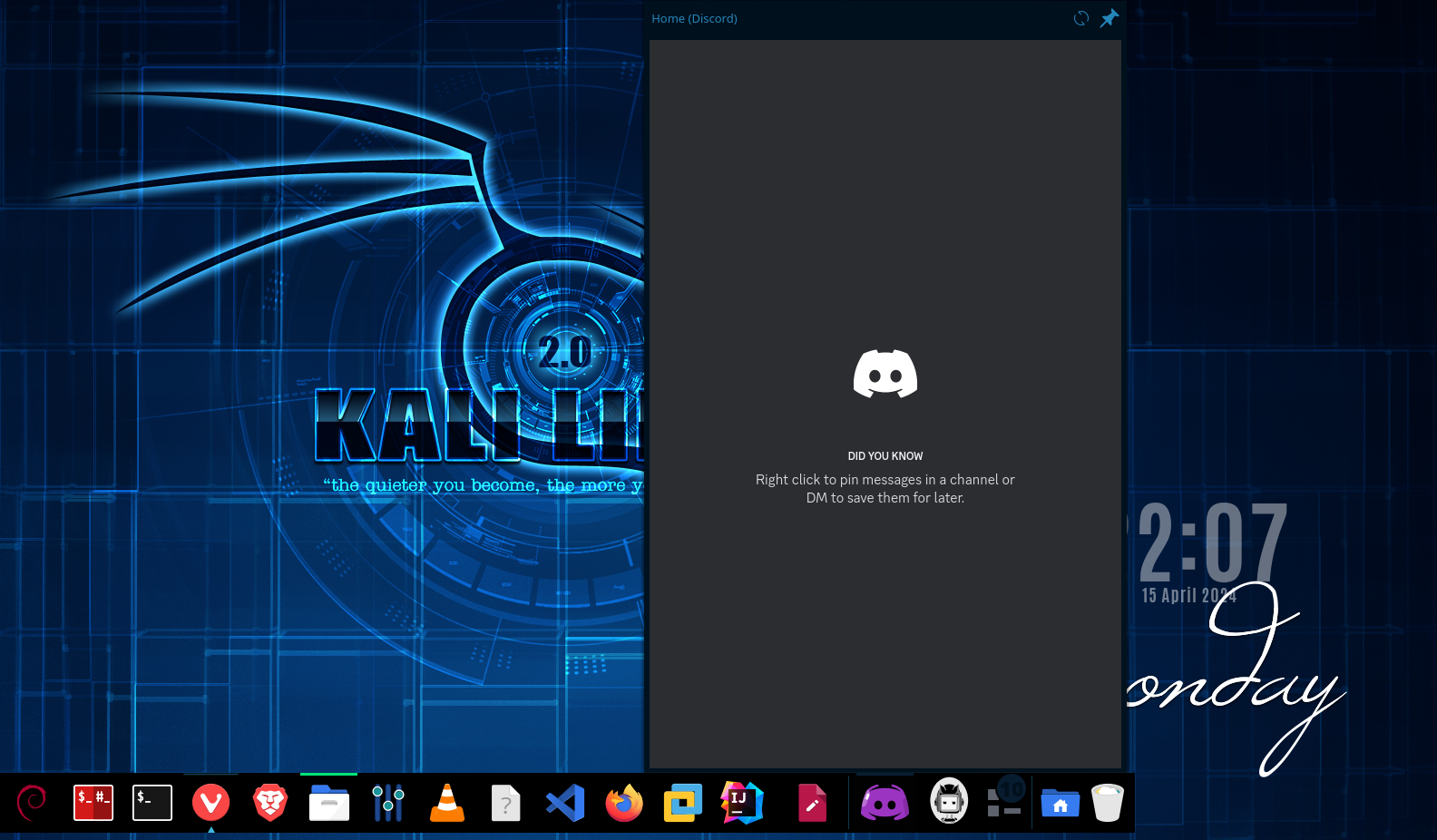Click the Discord logo on the loading screen
This screenshot has height=840, width=1437.
coord(885,374)
